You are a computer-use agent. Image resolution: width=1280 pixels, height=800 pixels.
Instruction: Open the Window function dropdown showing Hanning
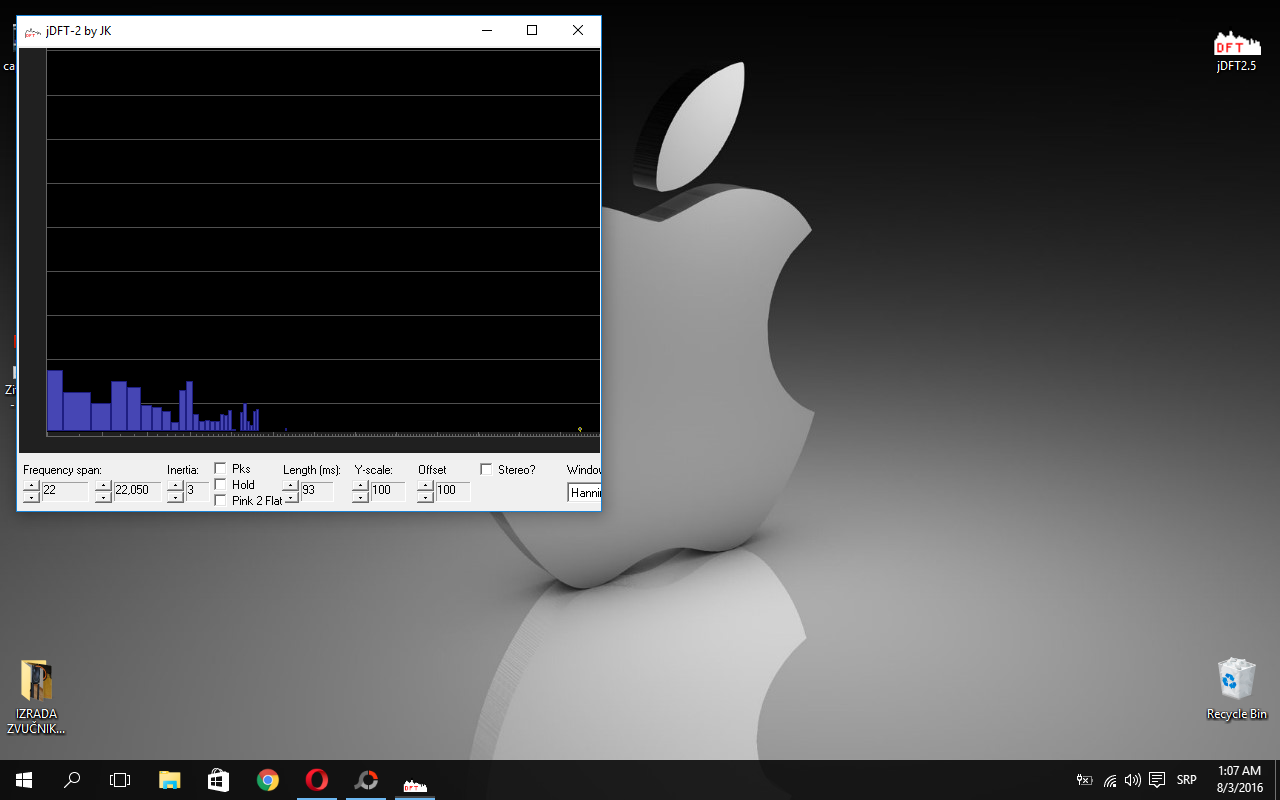click(x=584, y=492)
